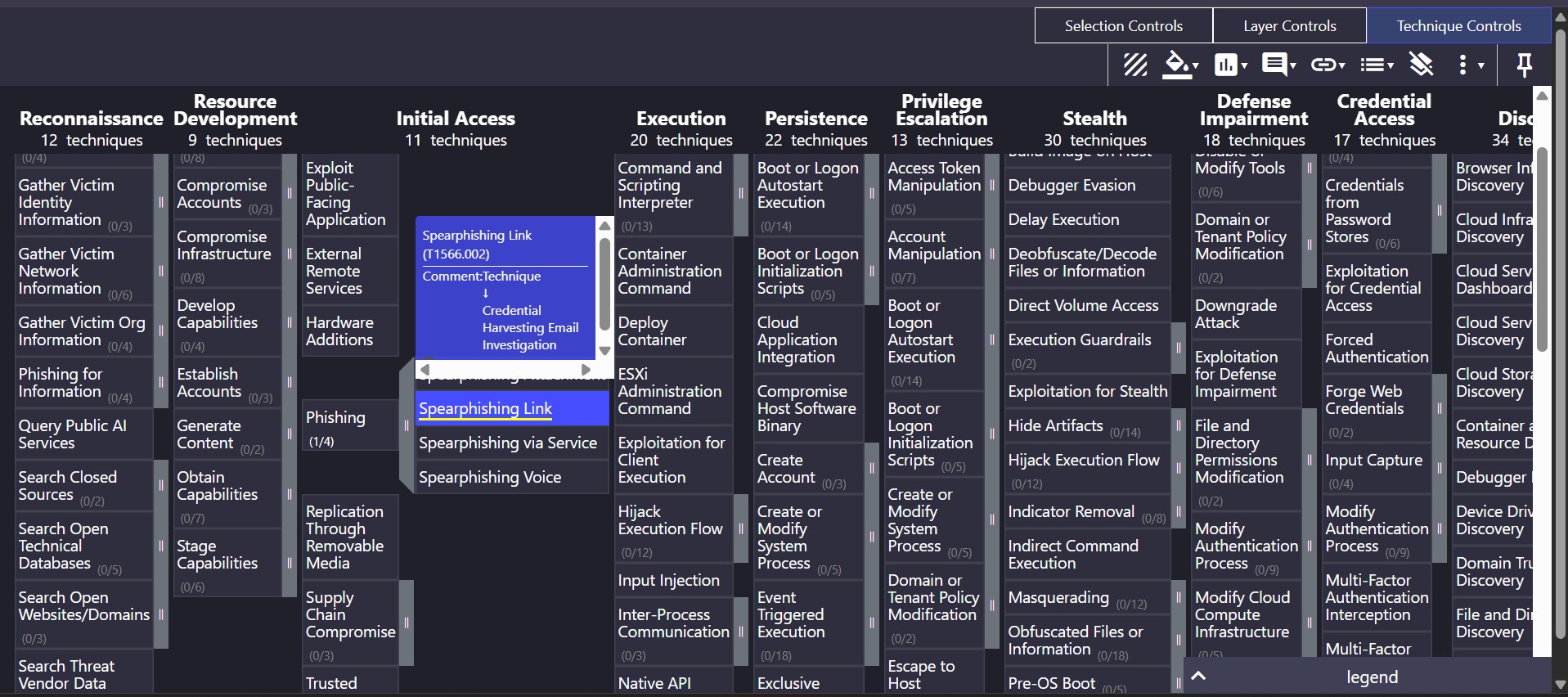Select ESXi Administration Command technique
The image size is (1568, 697).
point(673,391)
